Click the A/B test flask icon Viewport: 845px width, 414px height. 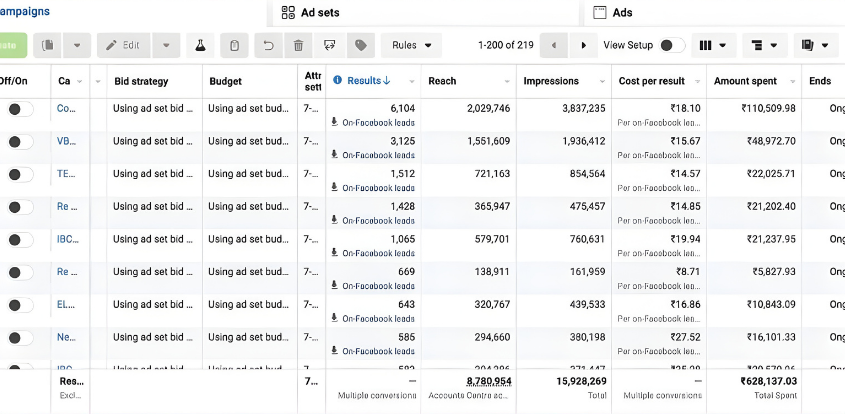[x=200, y=46]
